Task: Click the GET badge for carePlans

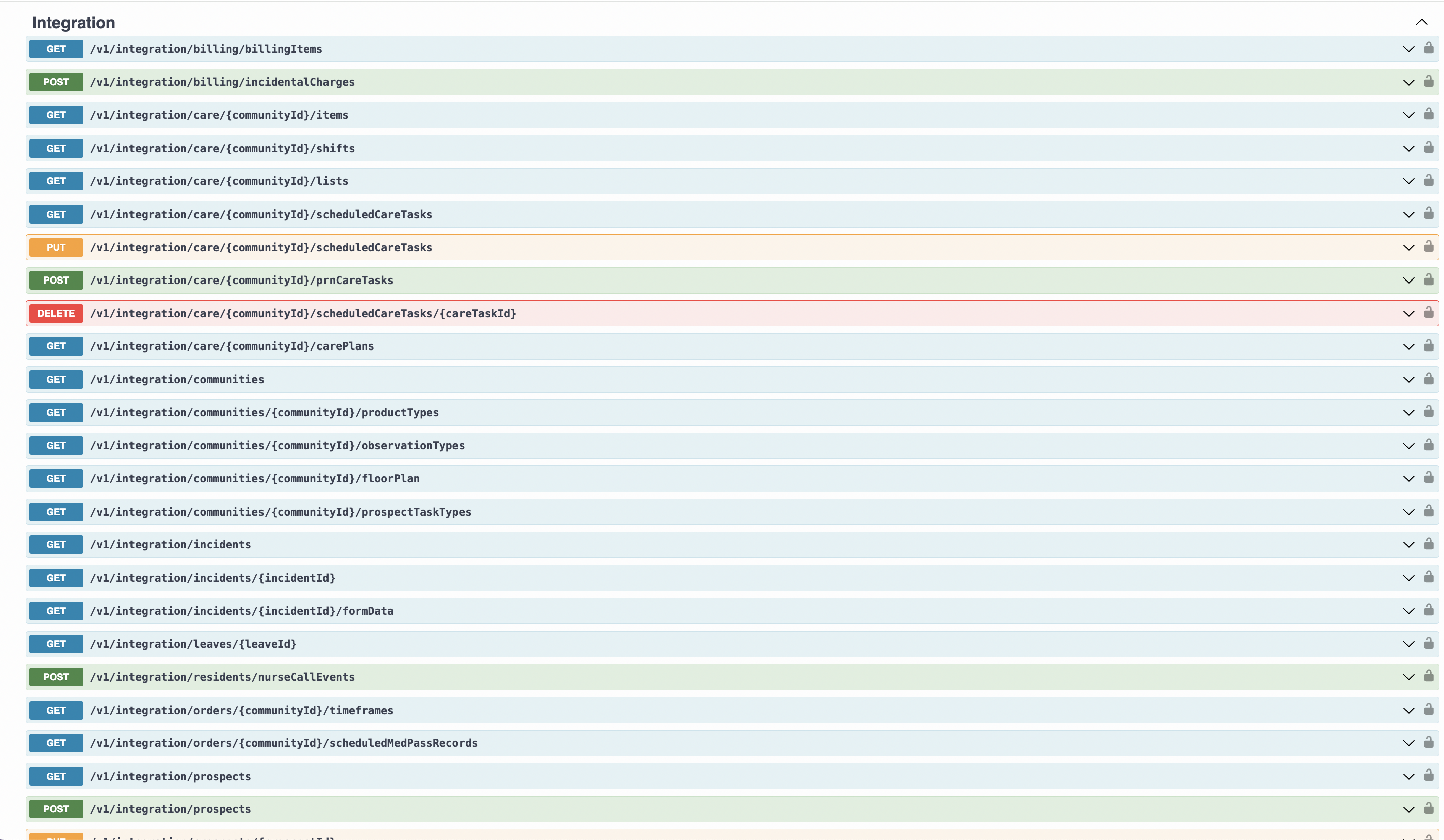Action: 56,346
